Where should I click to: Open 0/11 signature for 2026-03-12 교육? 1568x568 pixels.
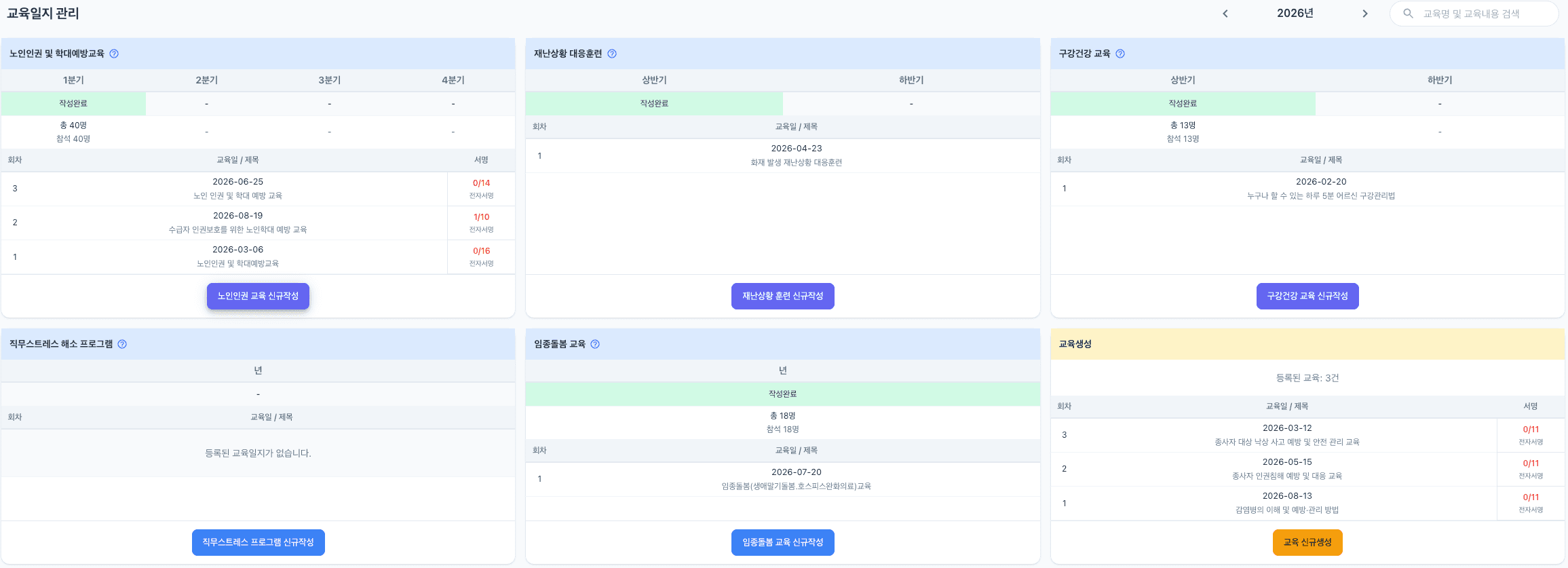[1531, 435]
